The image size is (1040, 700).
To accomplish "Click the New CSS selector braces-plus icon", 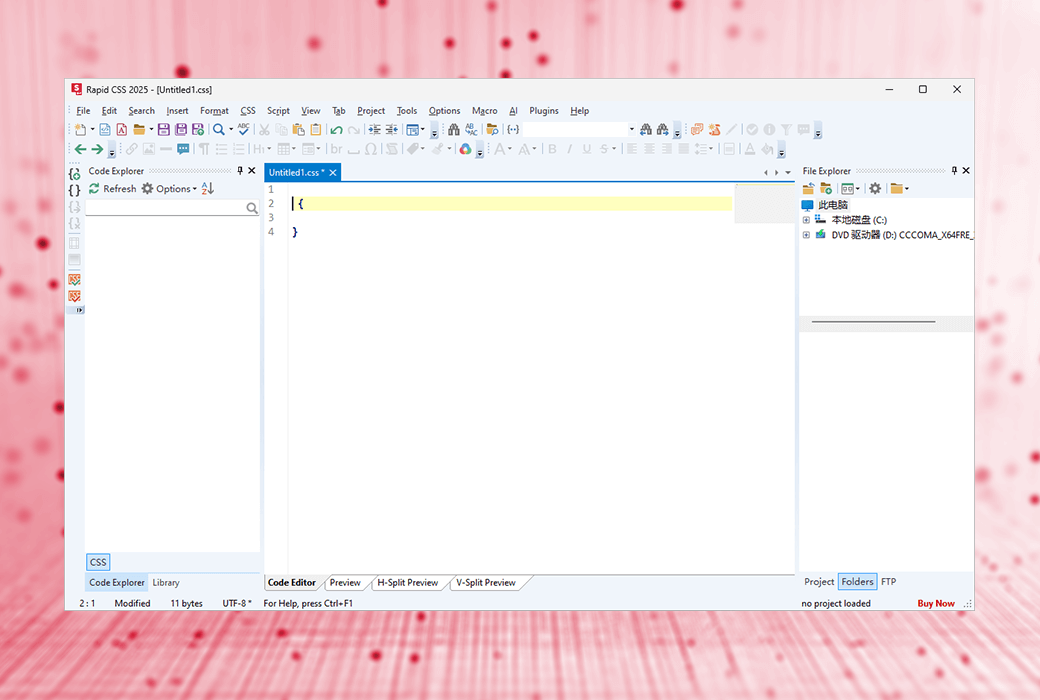I will click(74, 174).
